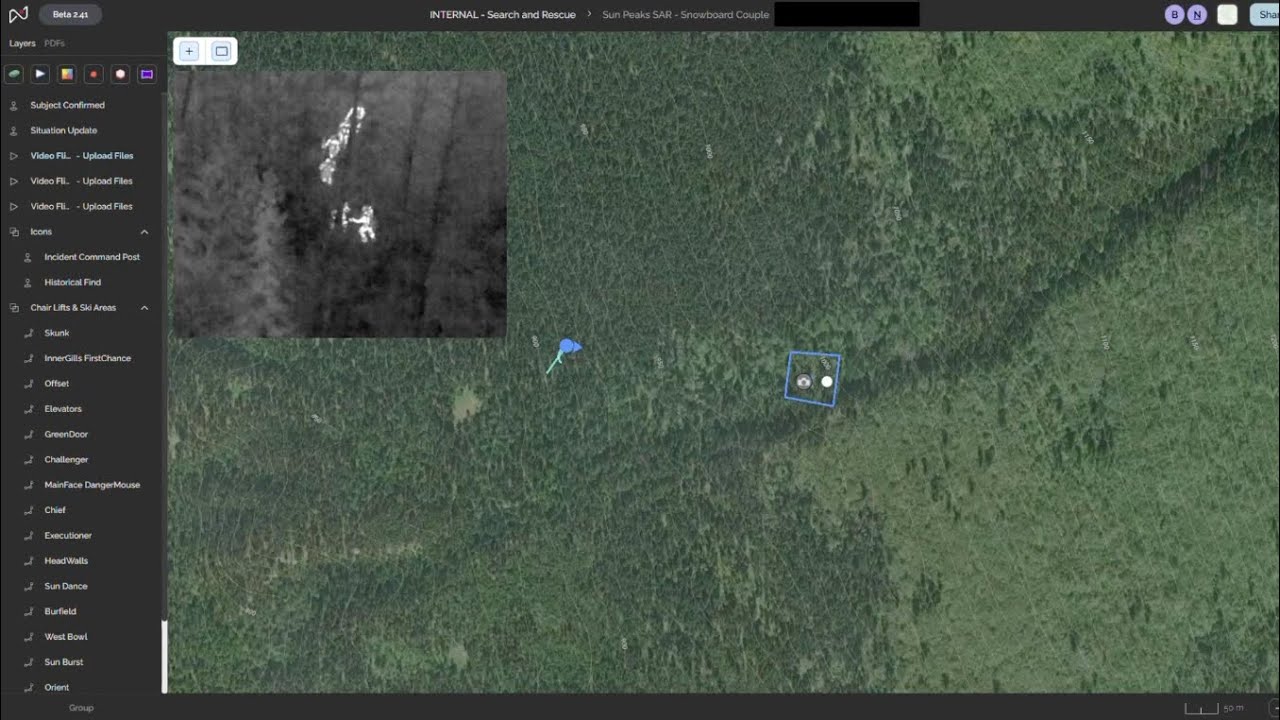Click the thermal video thumbnail overlay
Image resolution: width=1280 pixels, height=720 pixels.
(x=339, y=204)
